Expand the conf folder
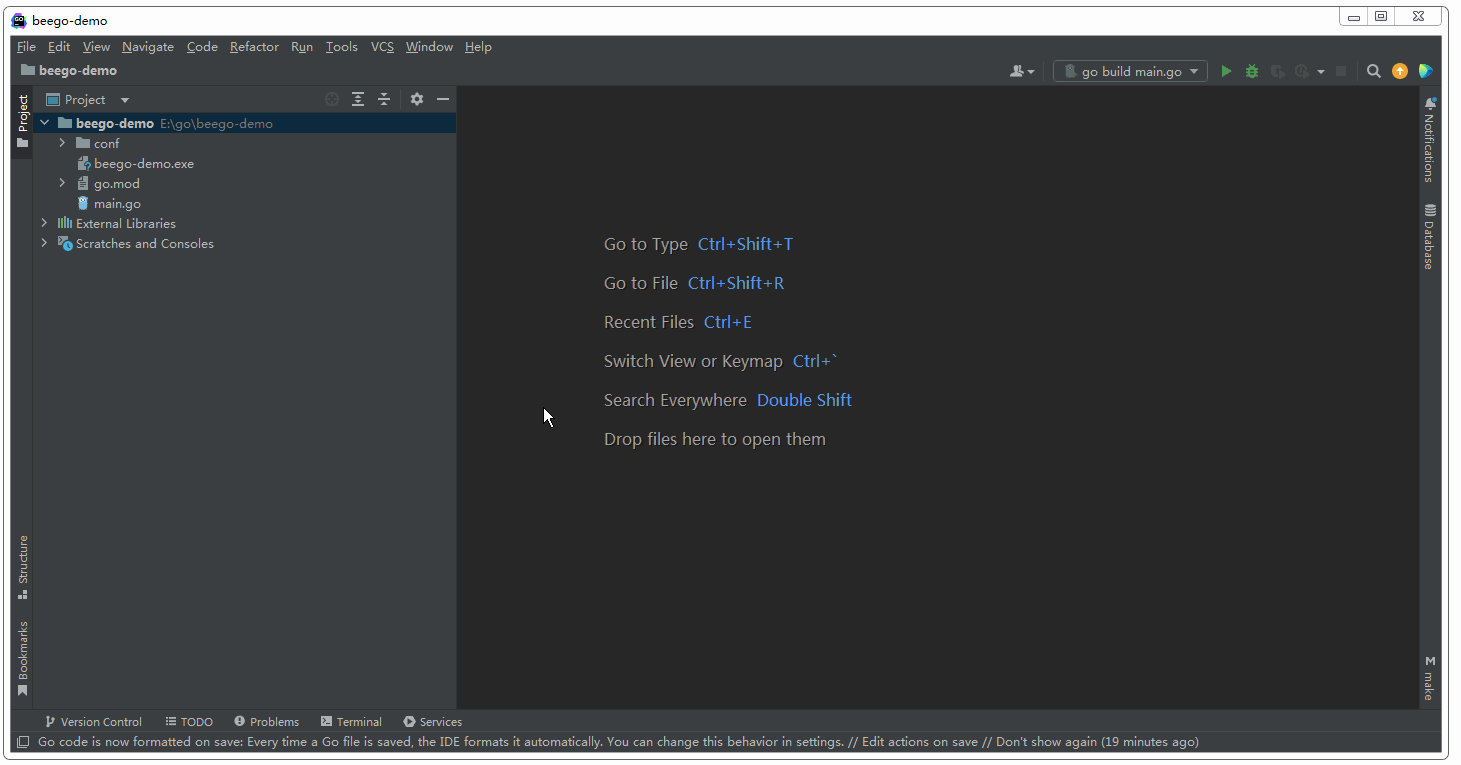The height and width of the screenshot is (765, 1461). [62, 143]
